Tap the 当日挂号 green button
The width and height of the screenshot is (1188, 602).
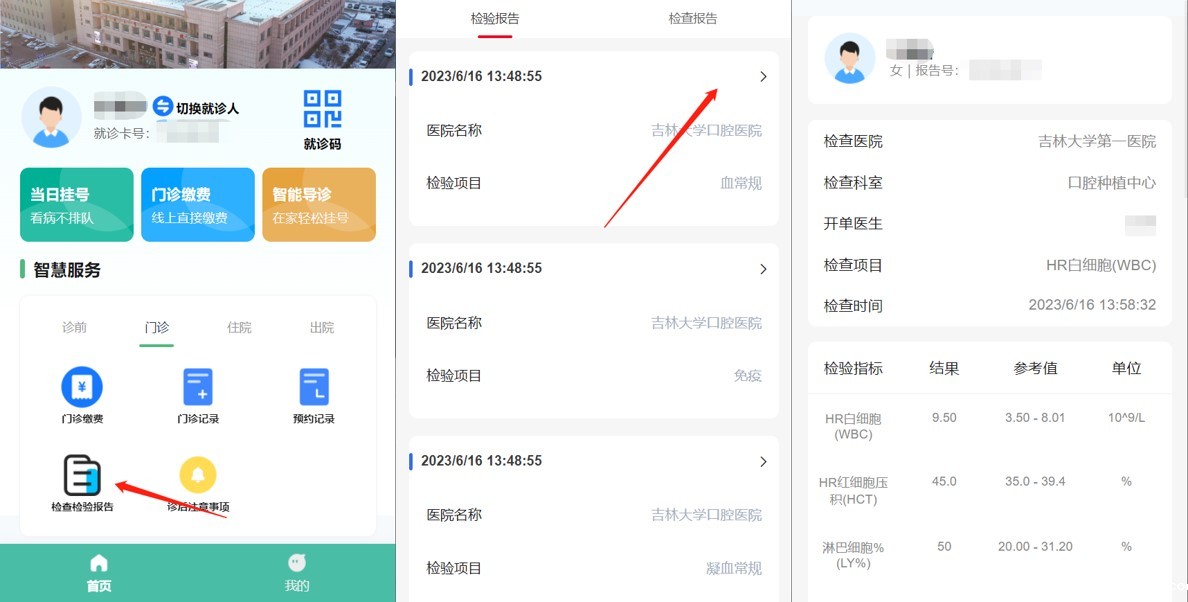pos(76,205)
